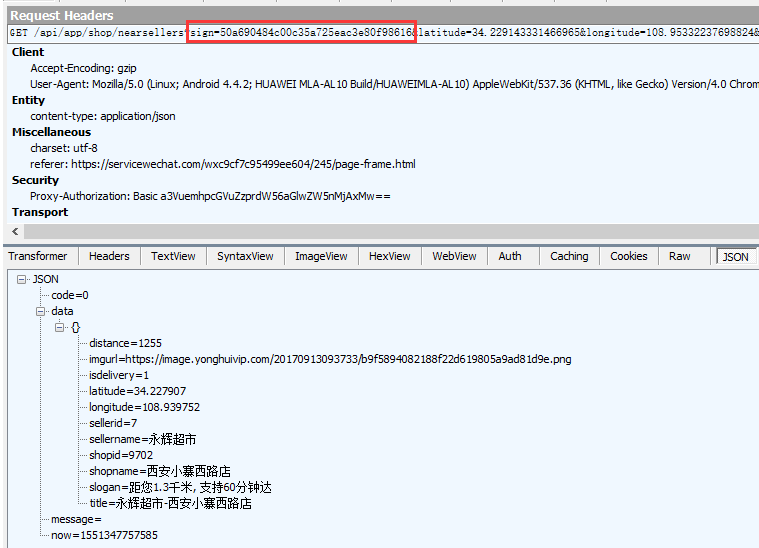Select the Entity header group

[x=29, y=100]
